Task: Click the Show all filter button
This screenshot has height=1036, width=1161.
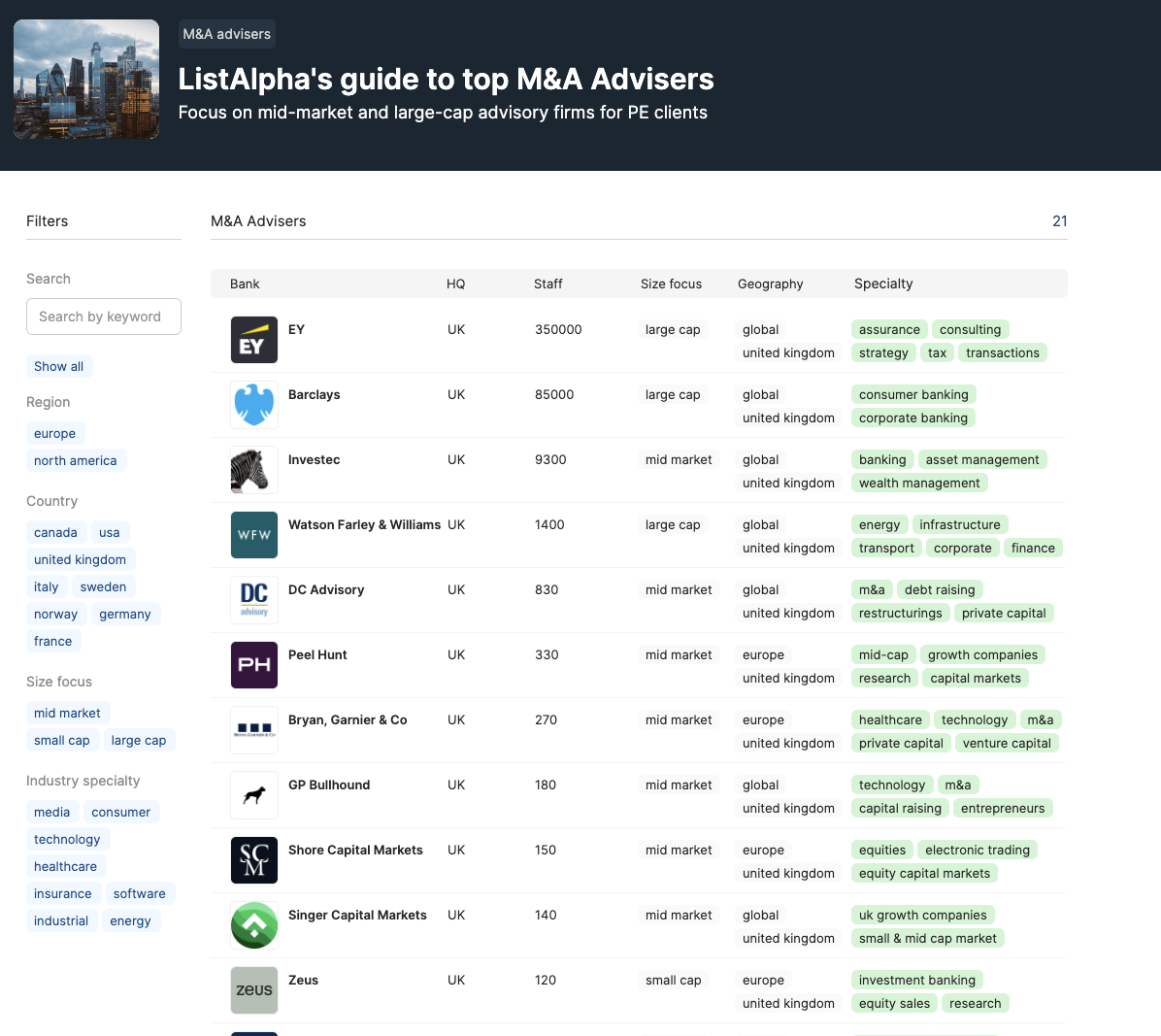Action: pyautogui.click(x=59, y=366)
